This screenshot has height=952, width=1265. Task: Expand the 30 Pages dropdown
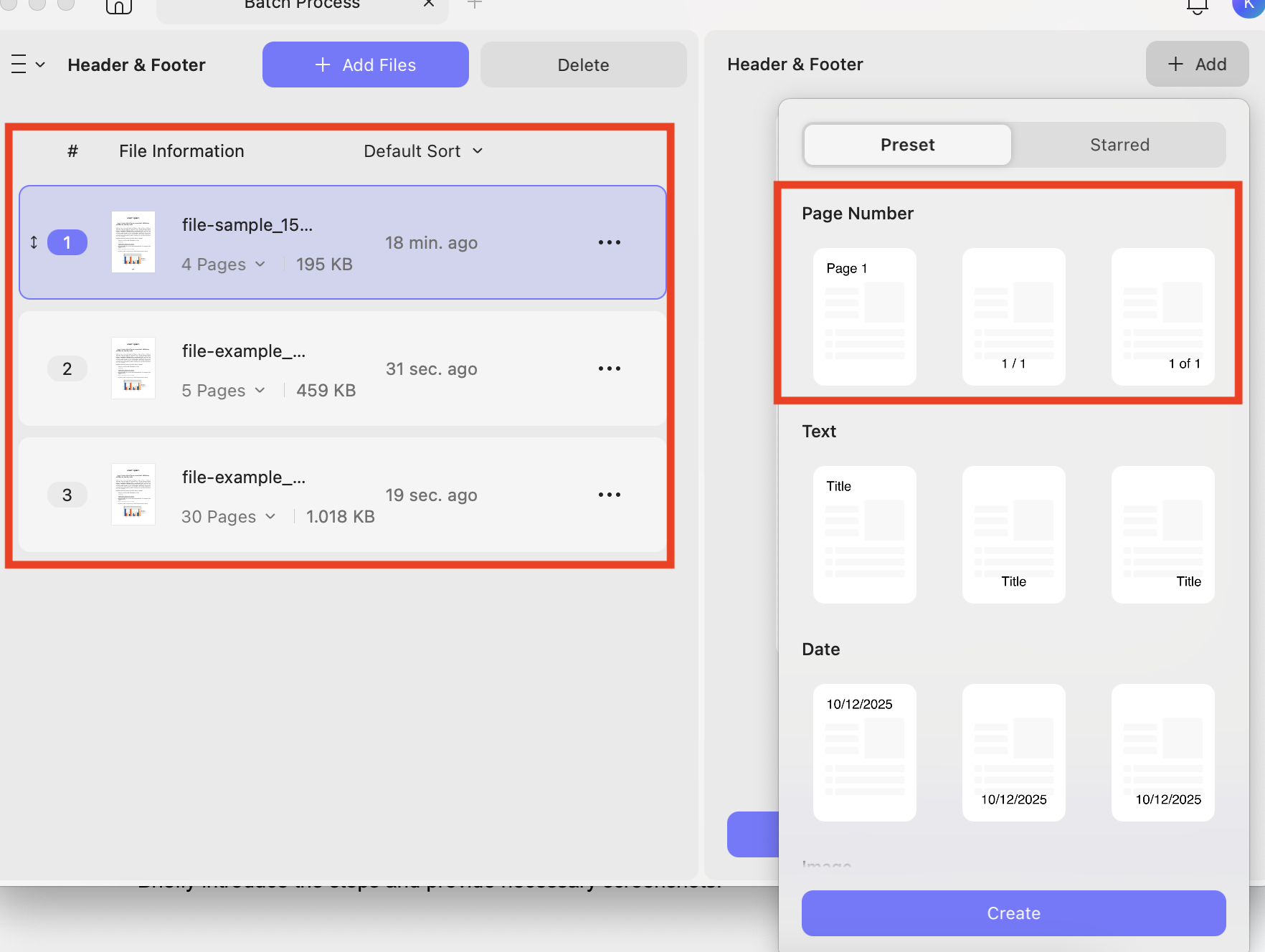click(228, 516)
